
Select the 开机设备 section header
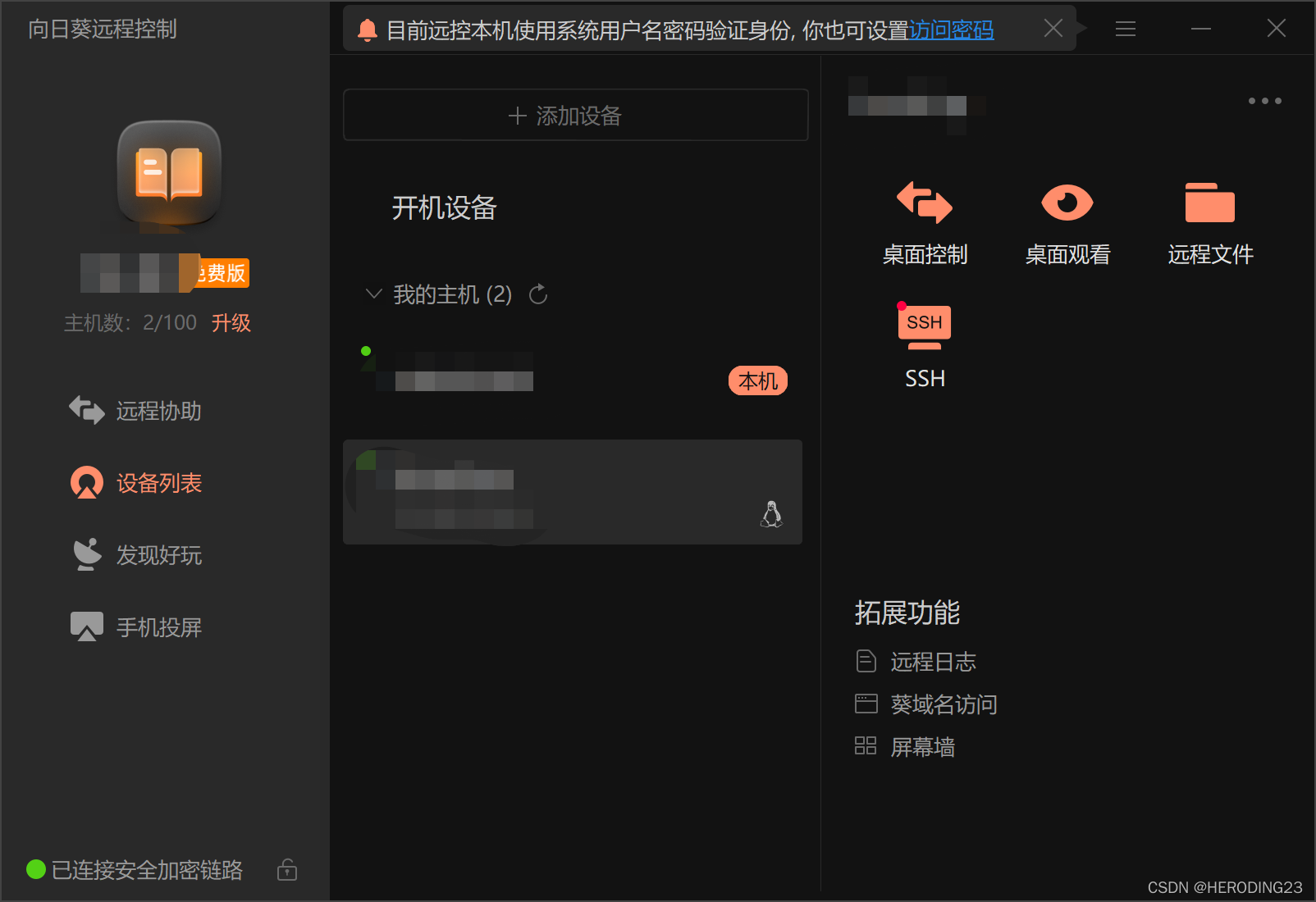click(444, 209)
